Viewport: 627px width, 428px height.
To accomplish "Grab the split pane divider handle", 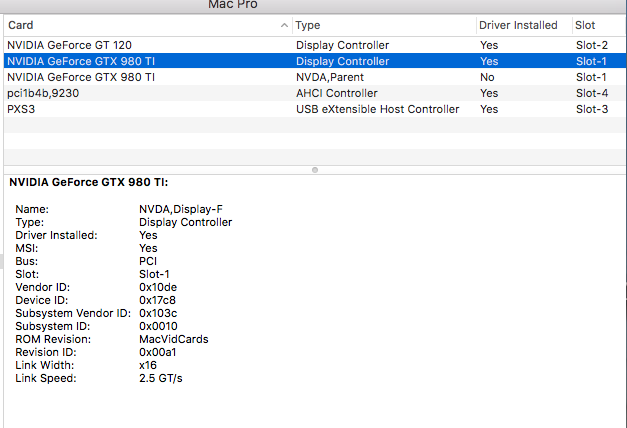I will tap(315, 170).
